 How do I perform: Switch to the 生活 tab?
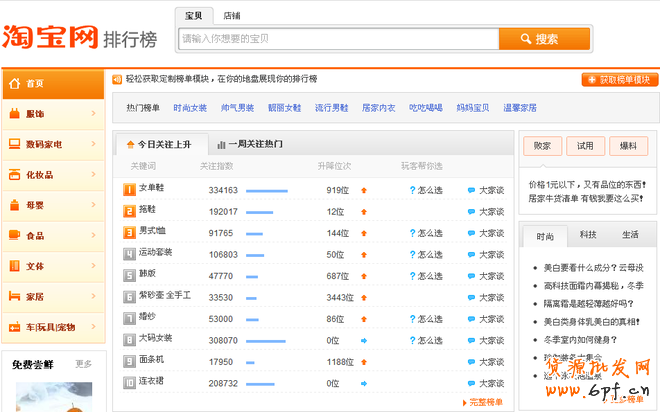point(630,235)
